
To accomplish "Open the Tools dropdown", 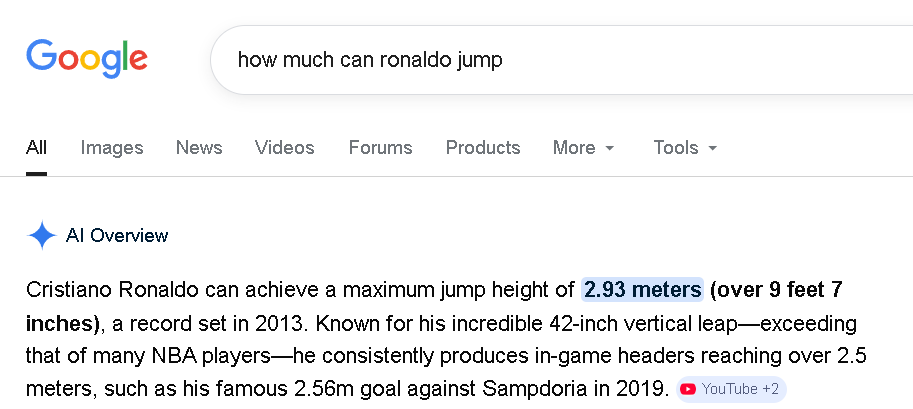I will click(x=685, y=148).
